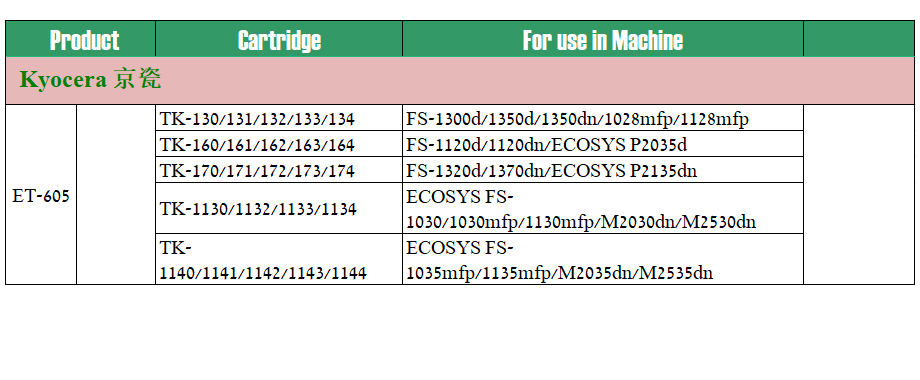Click the Kyocera brand name text

63,80
